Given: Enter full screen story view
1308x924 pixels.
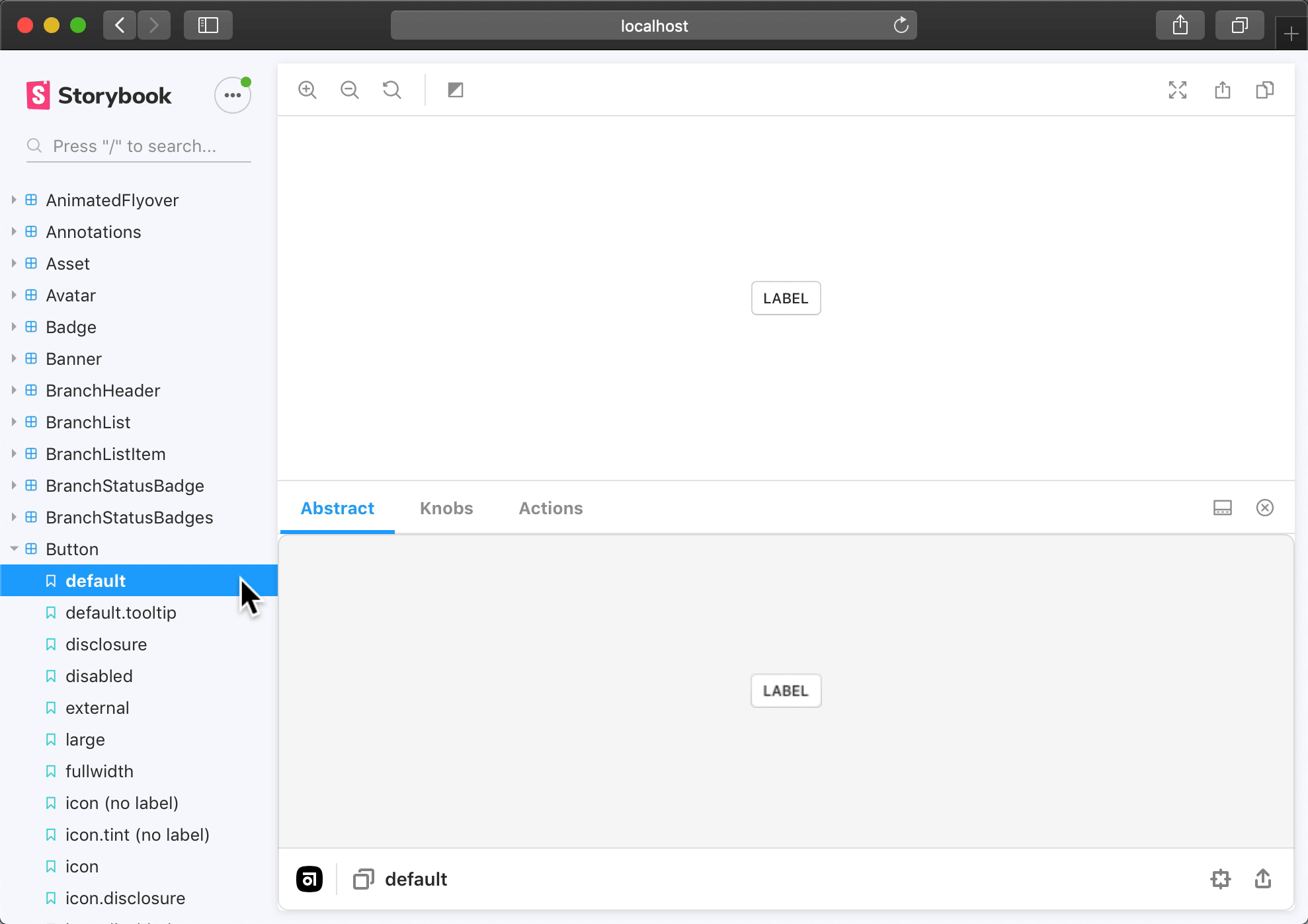Looking at the screenshot, I should [x=1178, y=90].
